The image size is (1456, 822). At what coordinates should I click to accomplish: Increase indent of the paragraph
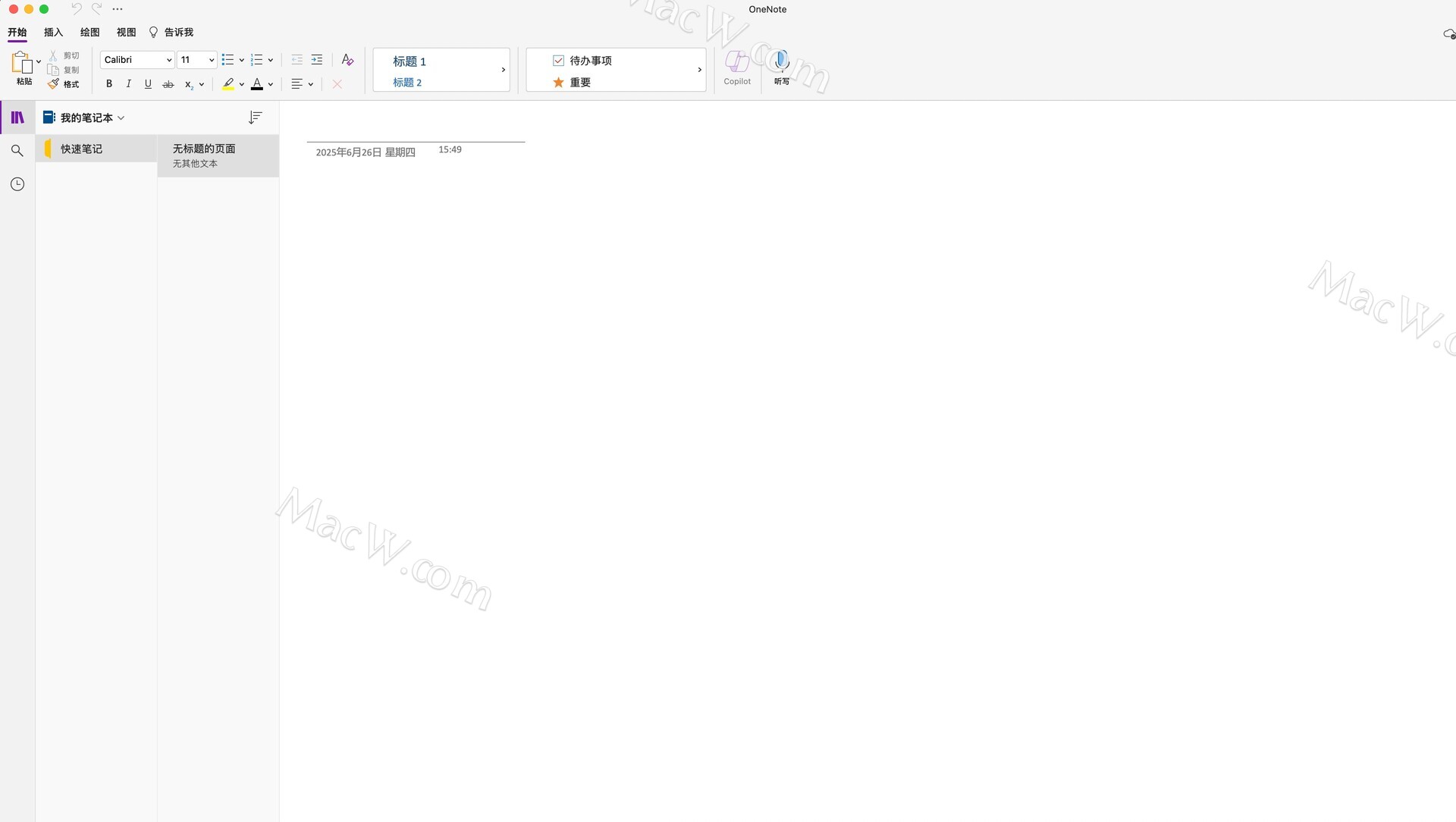(317, 60)
